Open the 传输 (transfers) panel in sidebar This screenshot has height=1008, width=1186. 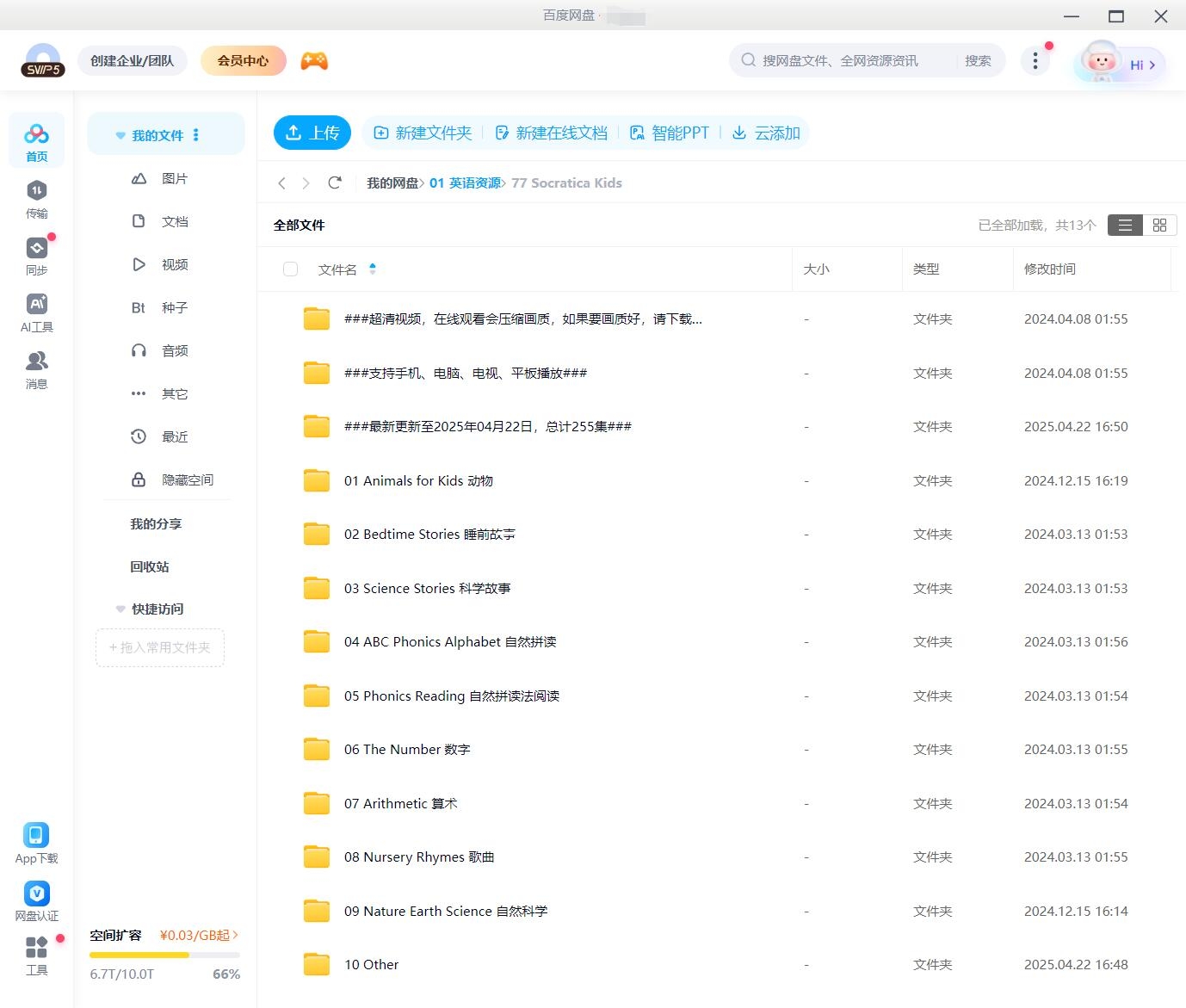tap(36, 198)
